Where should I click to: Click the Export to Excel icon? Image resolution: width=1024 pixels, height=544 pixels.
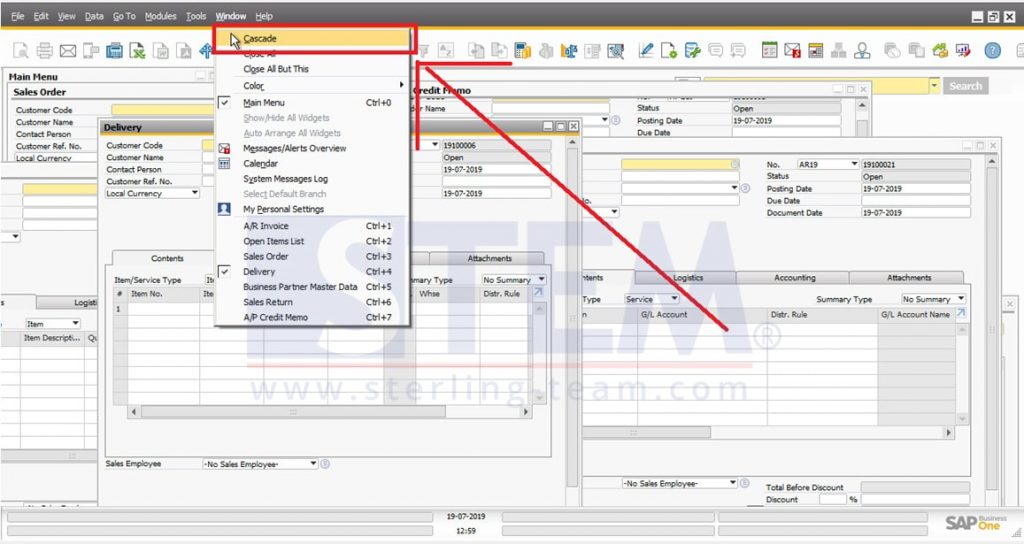(137, 51)
